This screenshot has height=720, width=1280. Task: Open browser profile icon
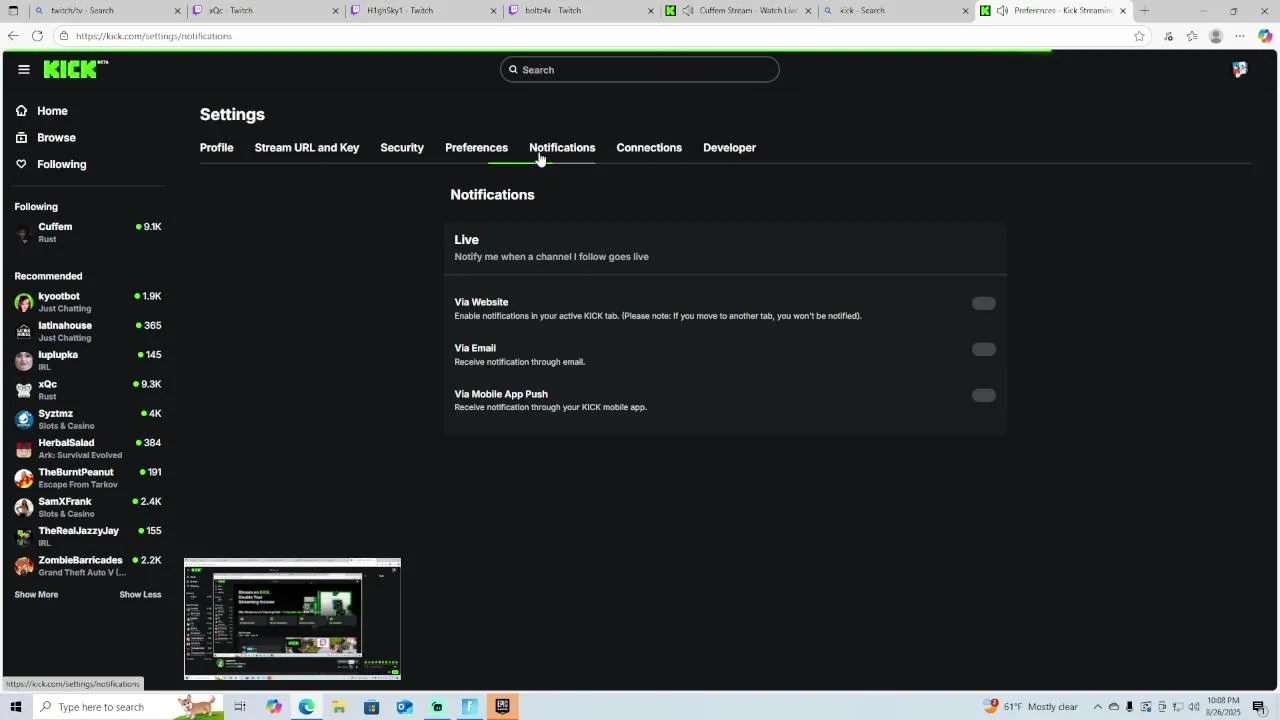click(x=1216, y=36)
